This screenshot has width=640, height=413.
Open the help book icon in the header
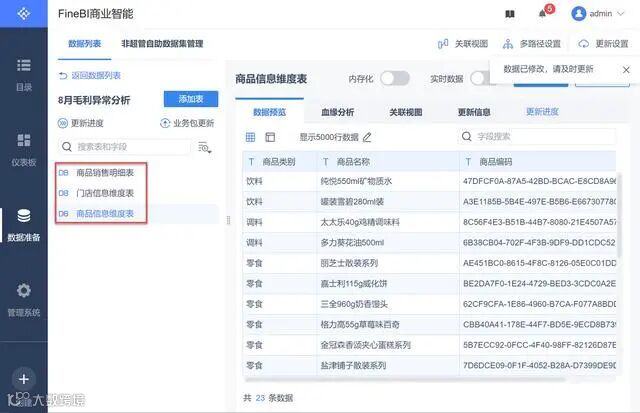point(510,14)
